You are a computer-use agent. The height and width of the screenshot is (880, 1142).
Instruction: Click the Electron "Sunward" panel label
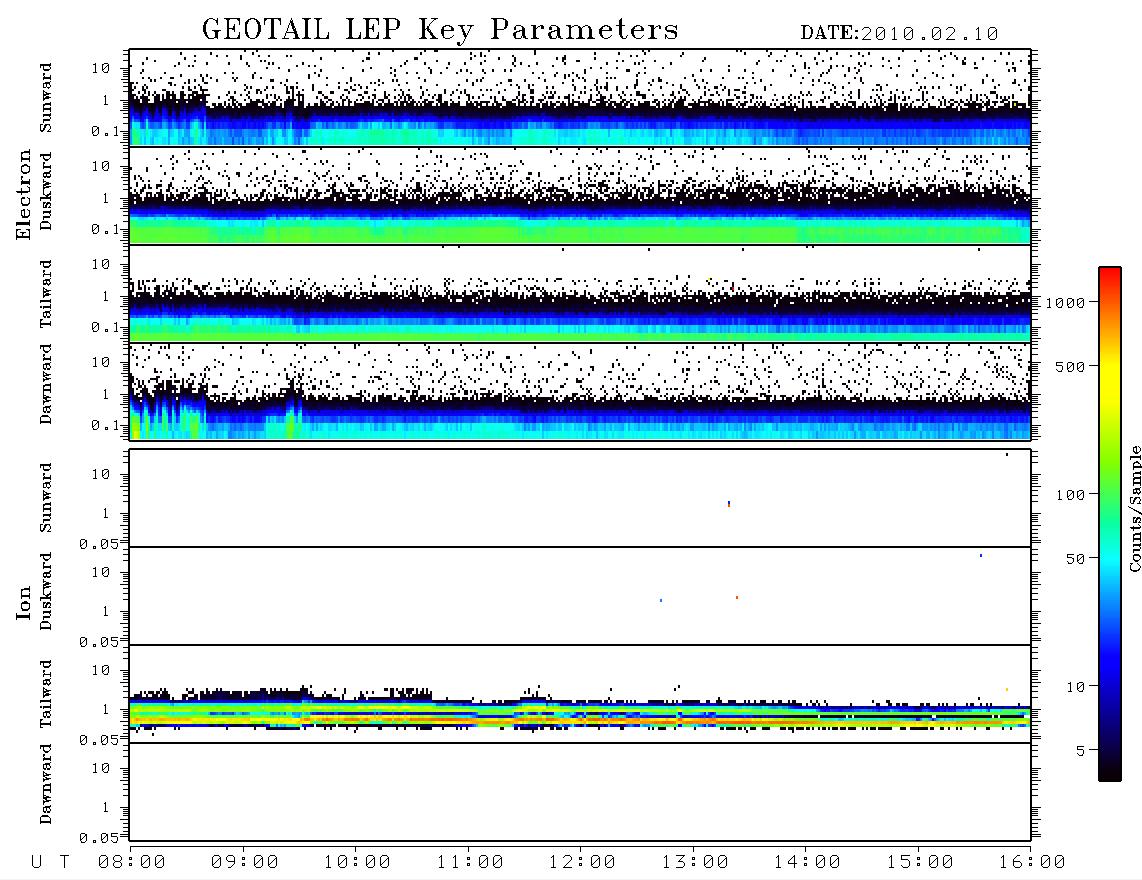[46, 98]
